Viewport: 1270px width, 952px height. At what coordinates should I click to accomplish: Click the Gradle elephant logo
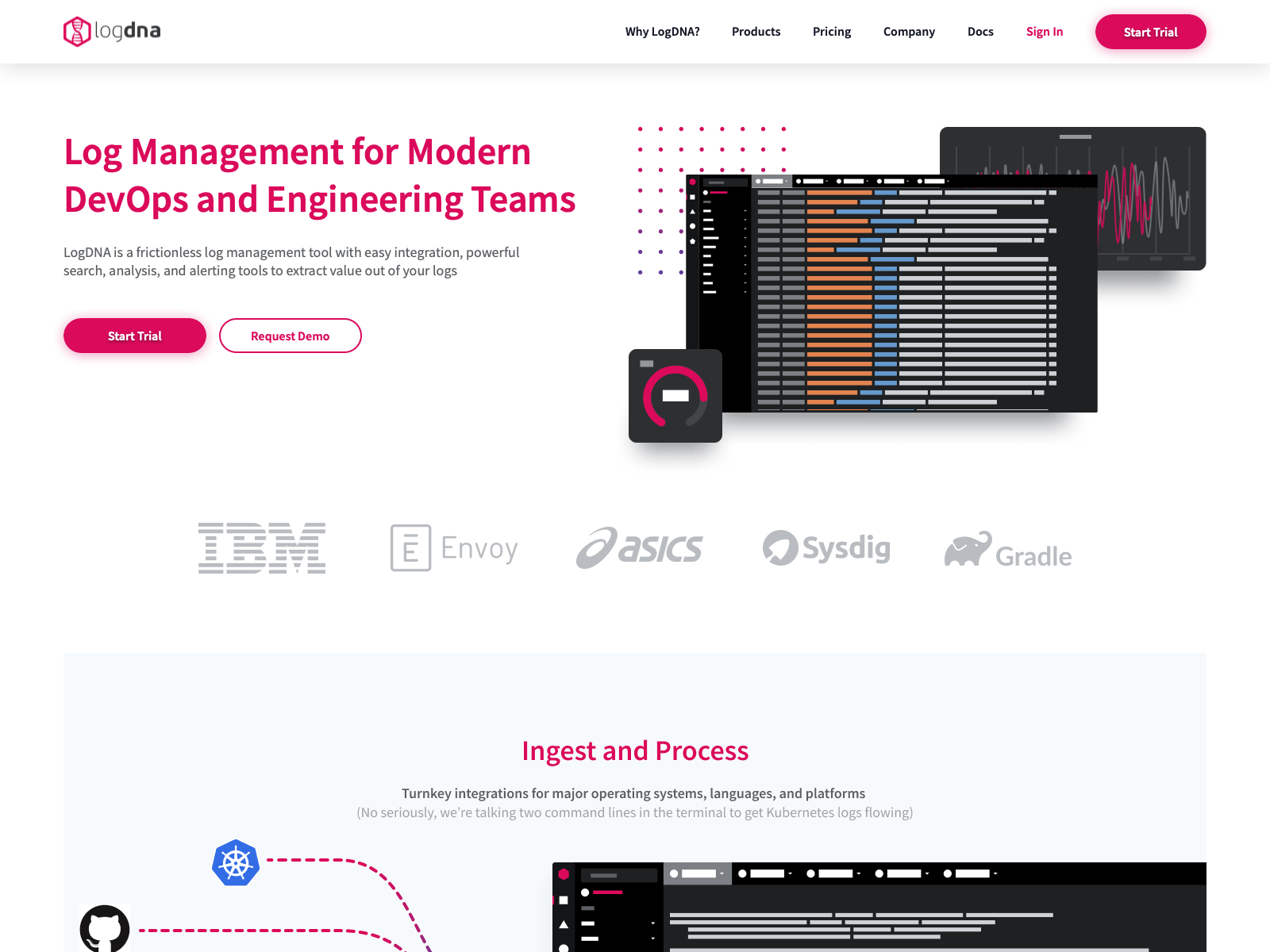(1008, 549)
